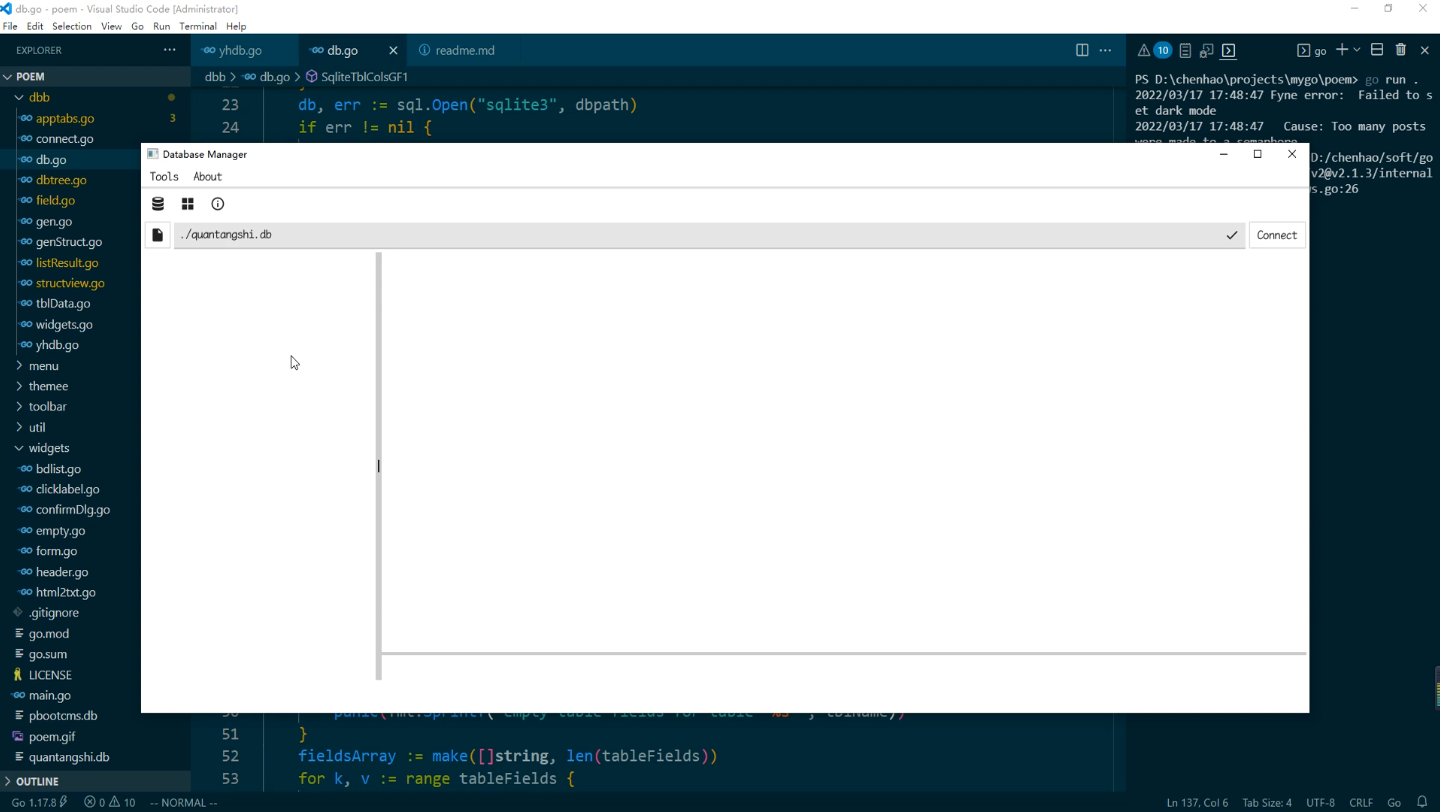The image size is (1440, 812).
Task: Open VS Code Selection menu
Action: 71,26
